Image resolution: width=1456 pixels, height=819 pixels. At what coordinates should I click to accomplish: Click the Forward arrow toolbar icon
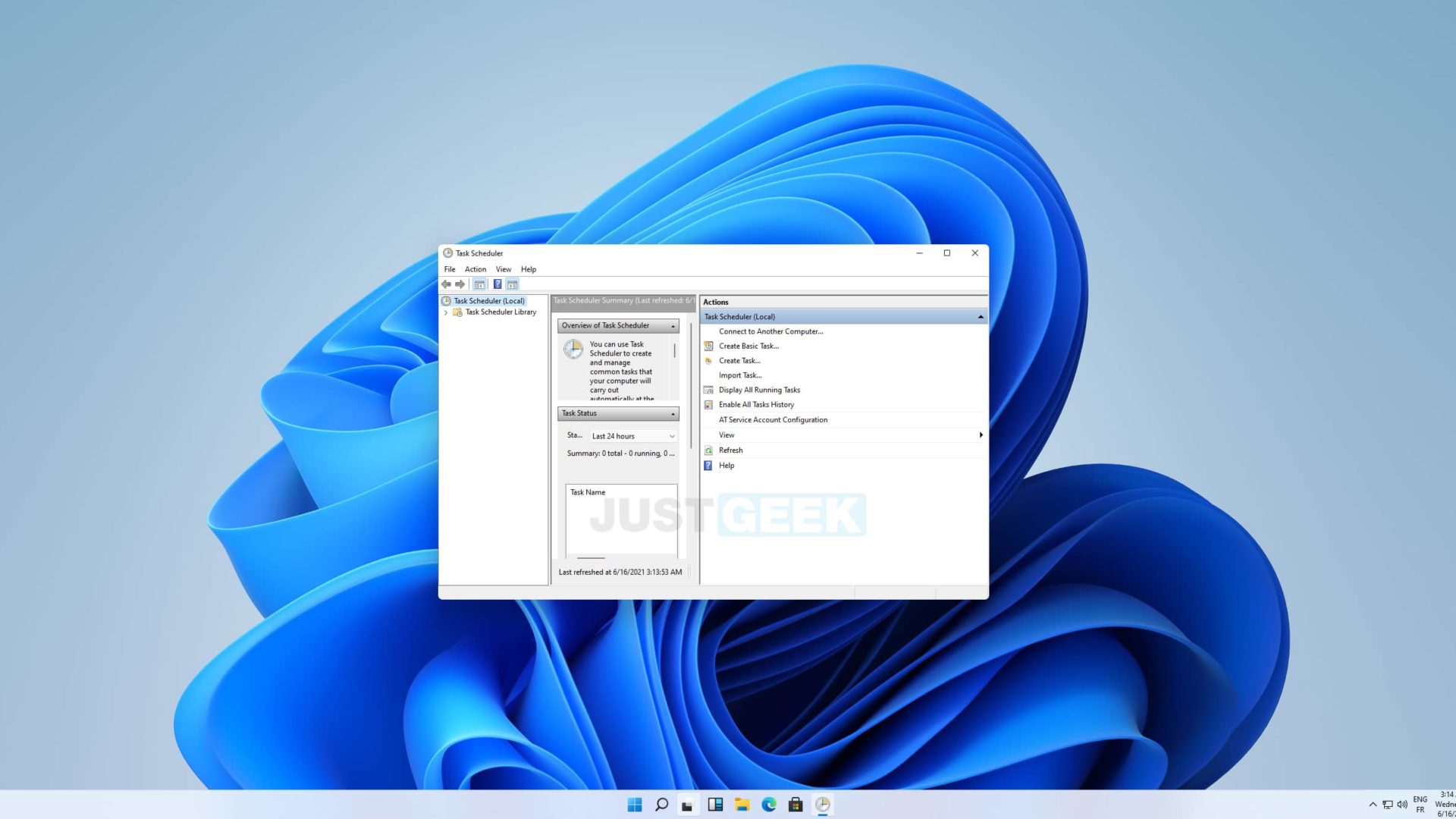[460, 284]
